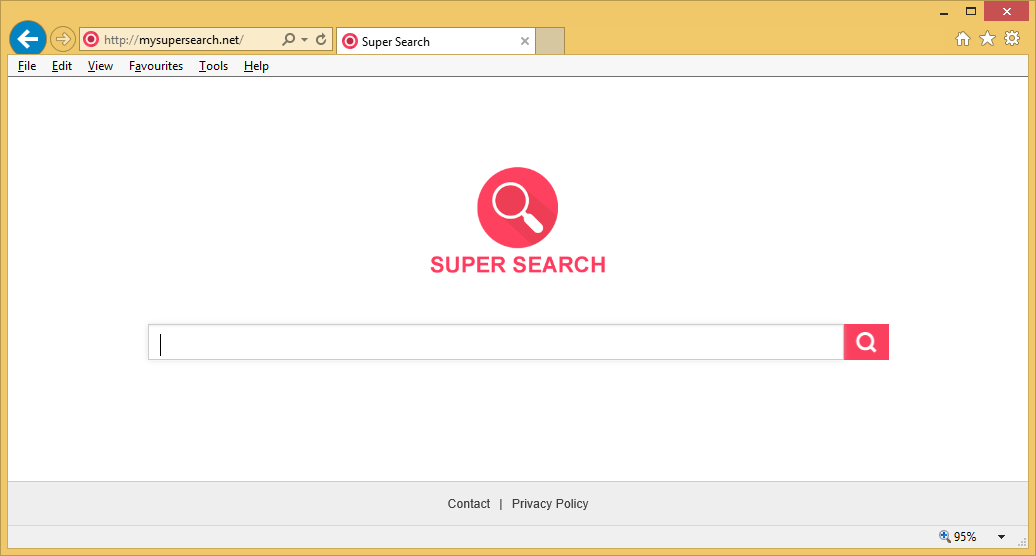Image resolution: width=1036 pixels, height=556 pixels.
Task: Open the Privacy Policy link
Action: pyautogui.click(x=550, y=504)
